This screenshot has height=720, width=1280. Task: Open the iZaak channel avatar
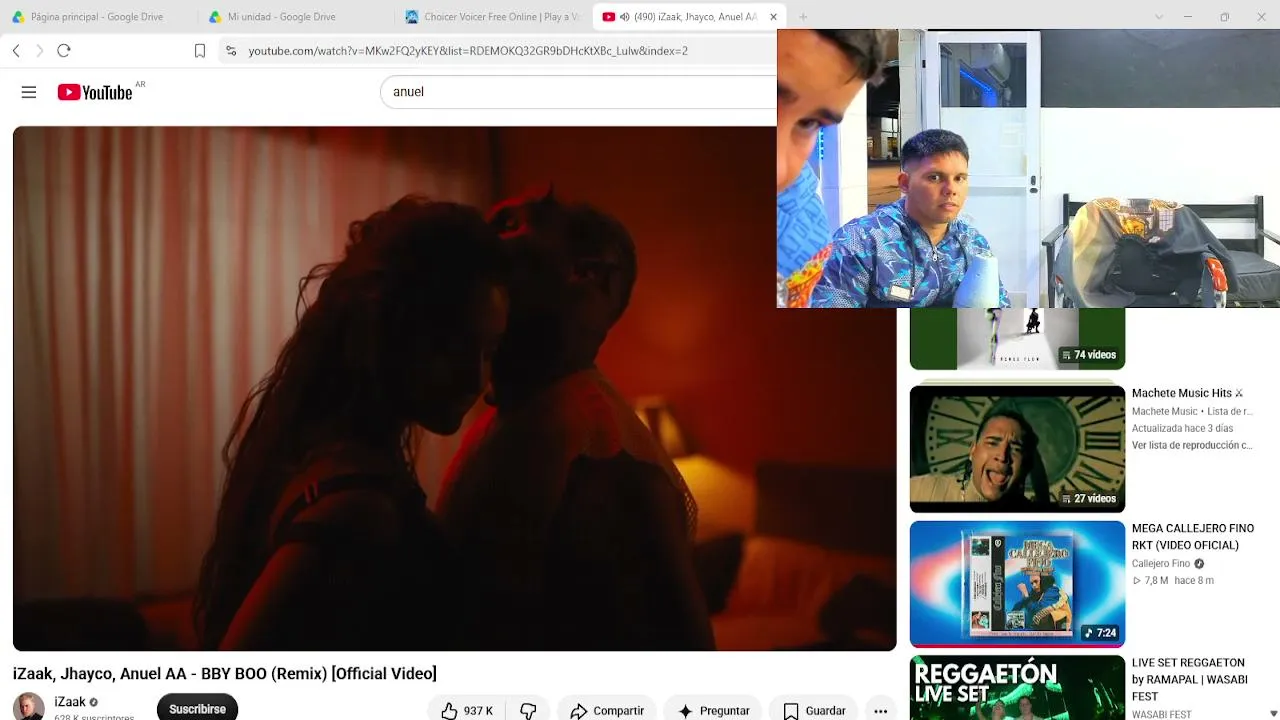[28, 706]
